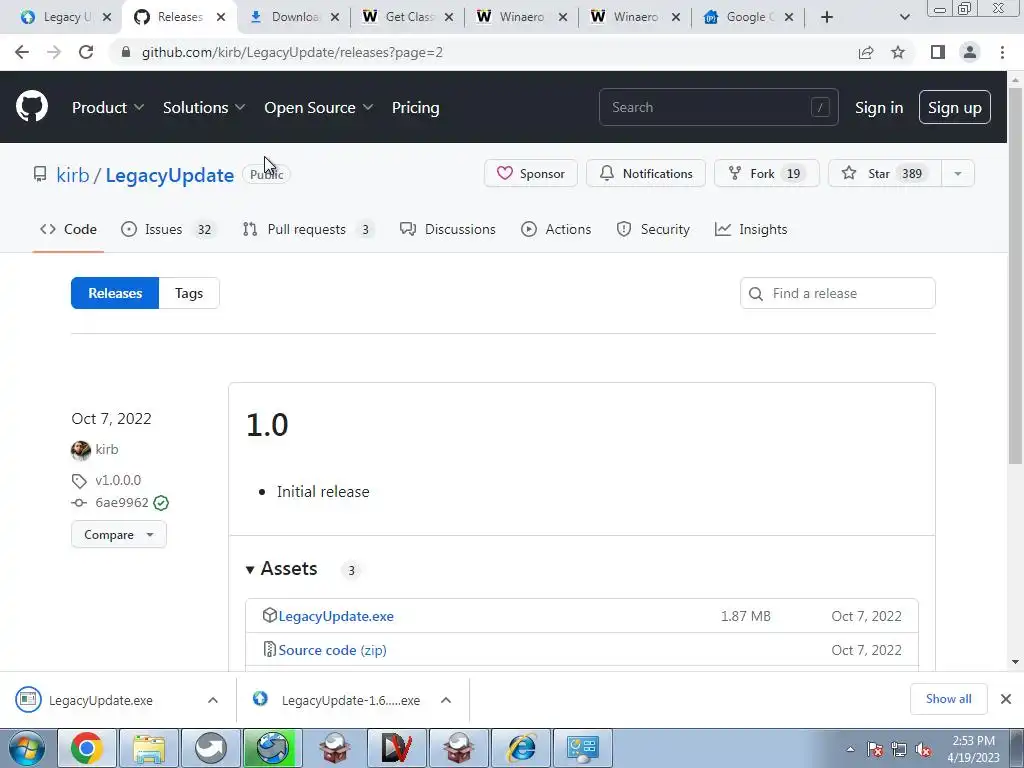Click the kirb user avatar
The width and height of the screenshot is (1024, 768).
(80, 450)
